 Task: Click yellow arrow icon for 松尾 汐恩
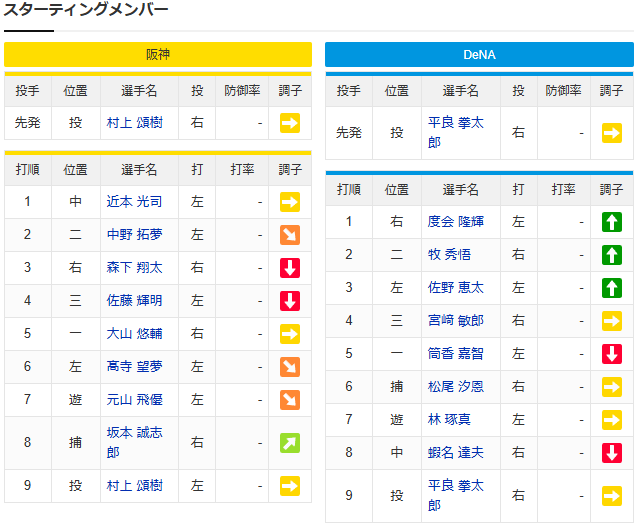pos(612,387)
